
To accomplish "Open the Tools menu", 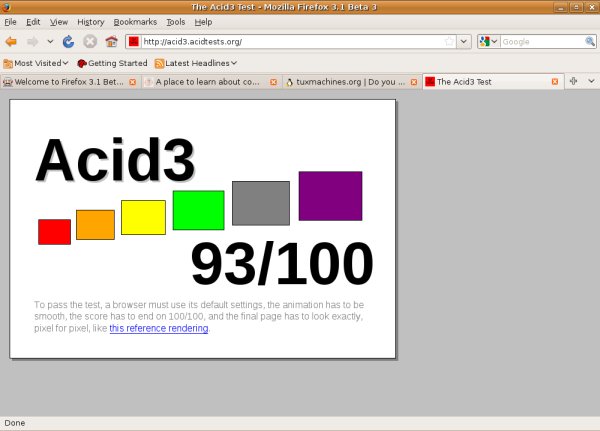I will 176,22.
